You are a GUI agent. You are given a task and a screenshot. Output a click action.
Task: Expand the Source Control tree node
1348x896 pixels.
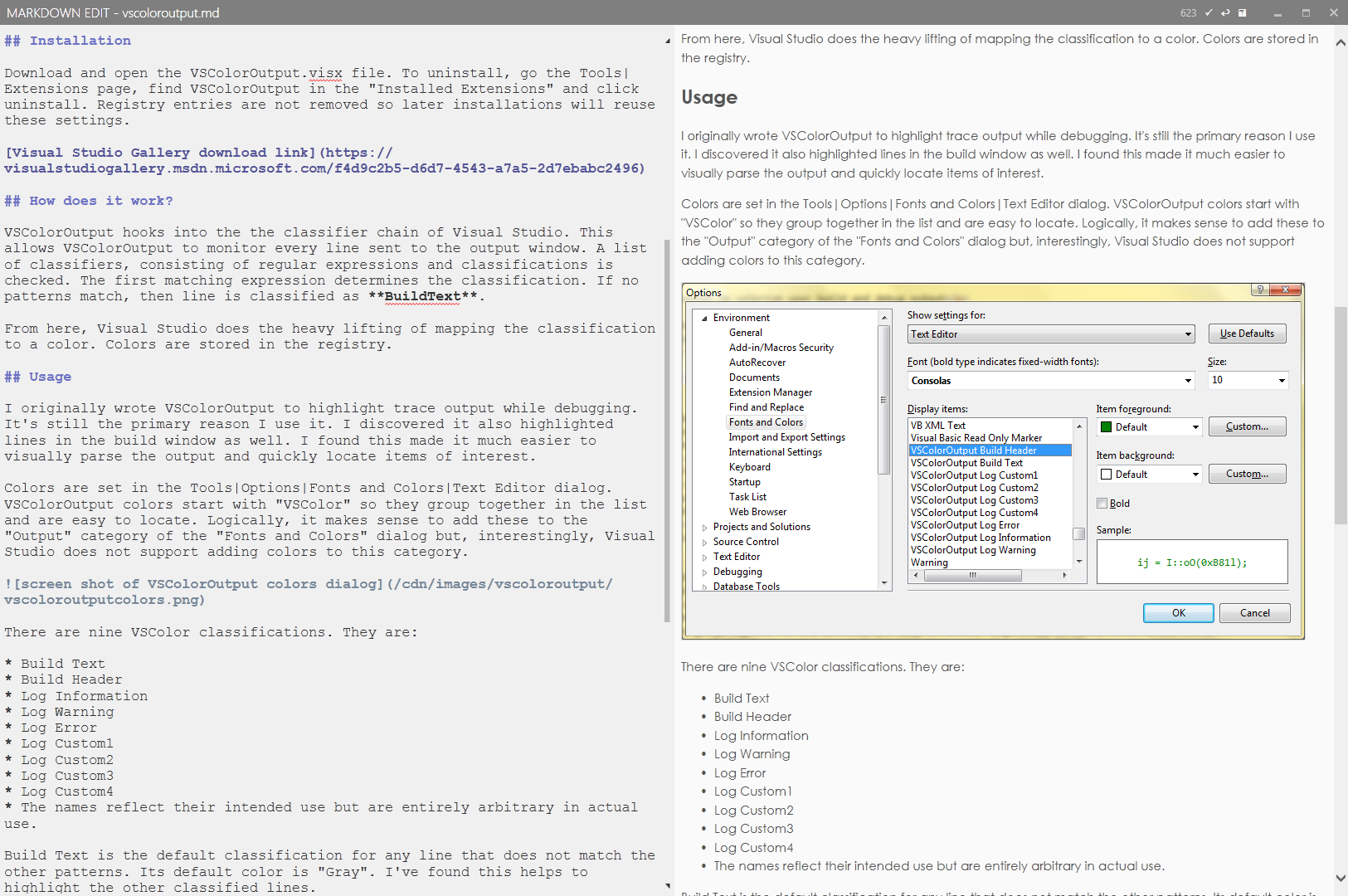click(x=704, y=543)
